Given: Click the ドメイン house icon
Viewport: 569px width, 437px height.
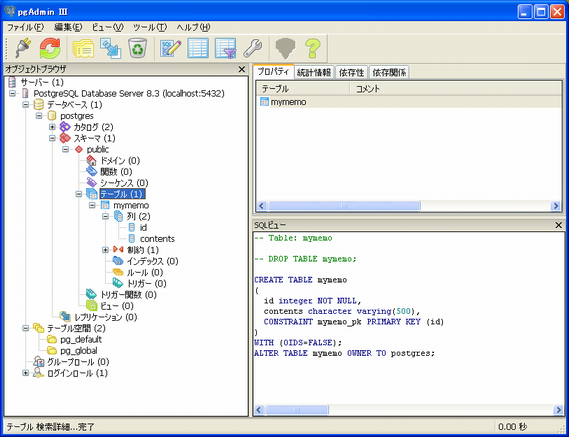Looking at the screenshot, I should click(x=91, y=160).
